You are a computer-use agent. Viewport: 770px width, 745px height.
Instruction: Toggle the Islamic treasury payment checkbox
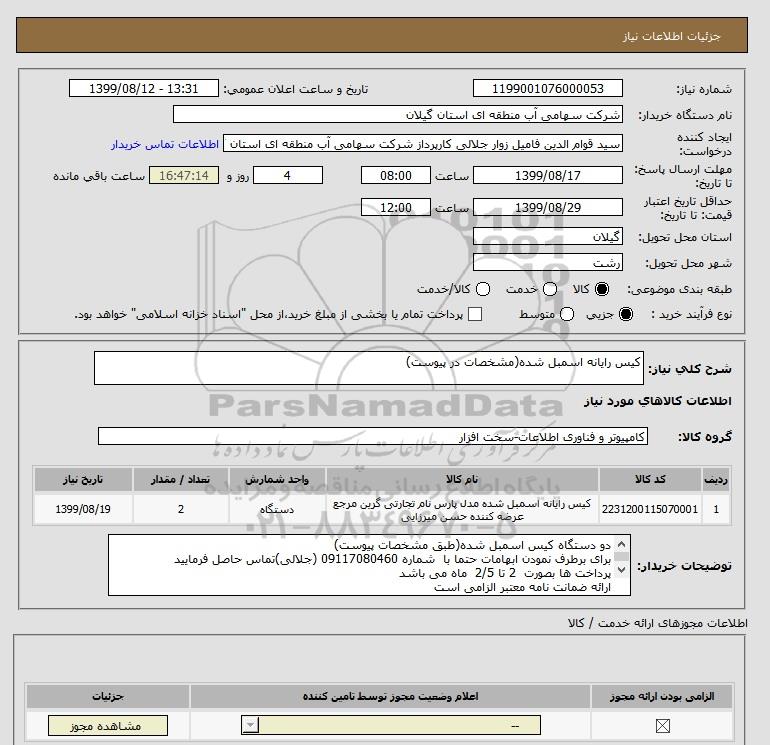(475, 314)
